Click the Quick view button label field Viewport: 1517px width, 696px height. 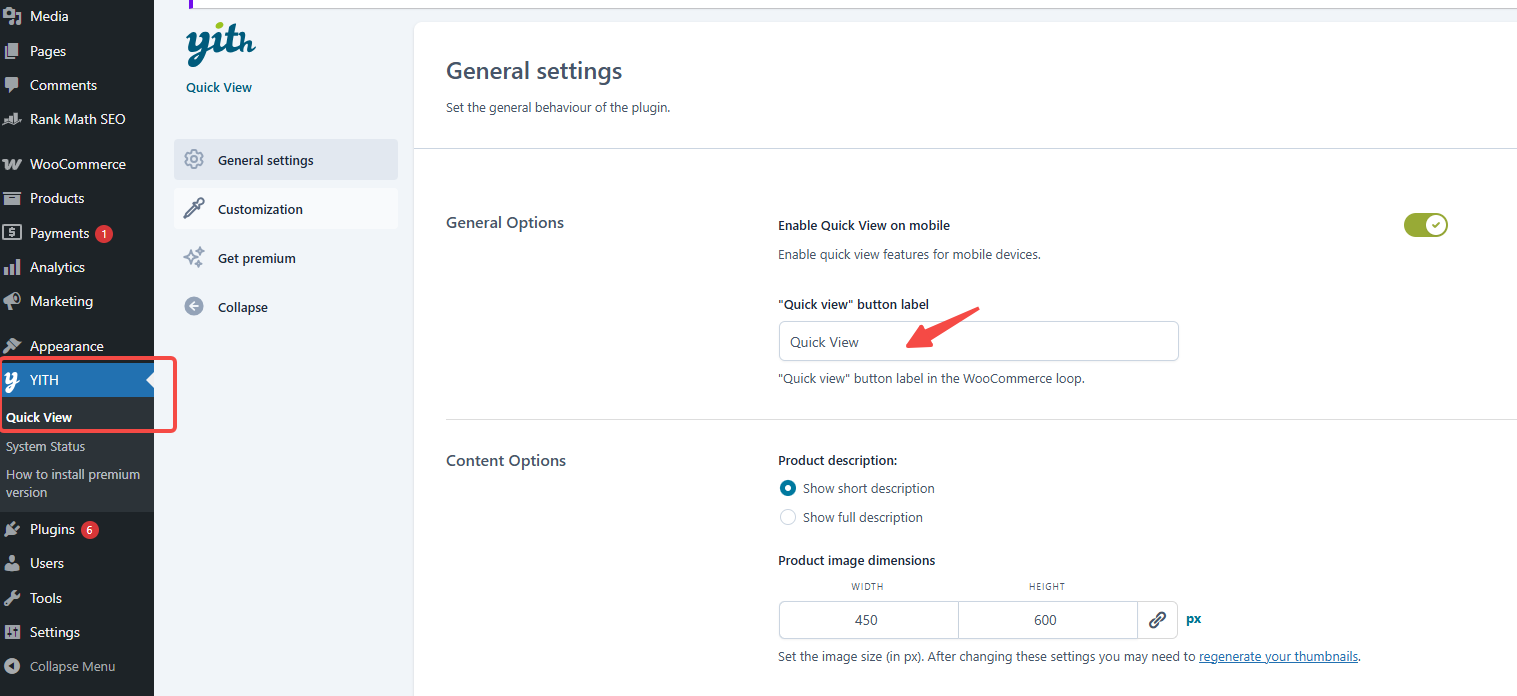point(978,342)
